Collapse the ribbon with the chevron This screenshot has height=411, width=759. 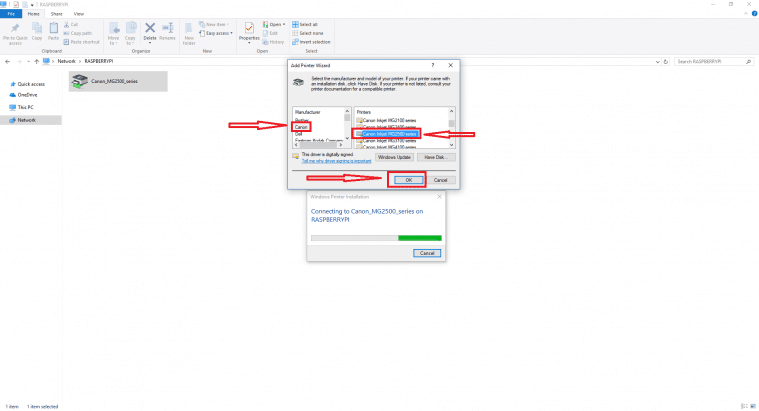coord(746,14)
